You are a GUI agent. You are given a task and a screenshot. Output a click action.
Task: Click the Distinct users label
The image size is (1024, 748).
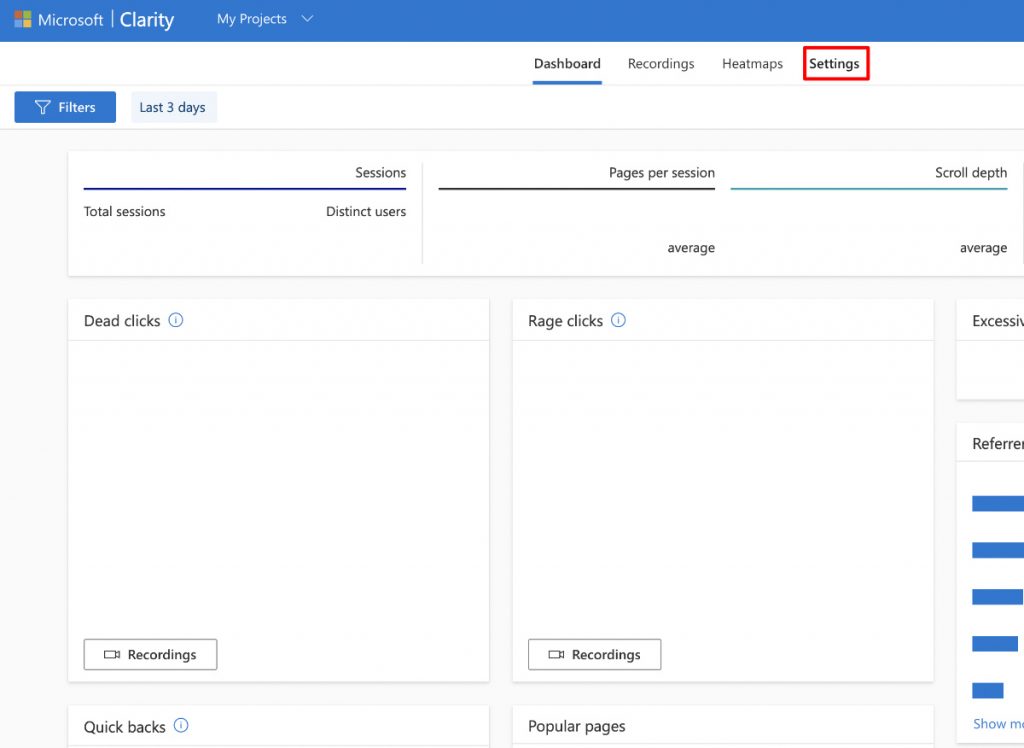(366, 212)
